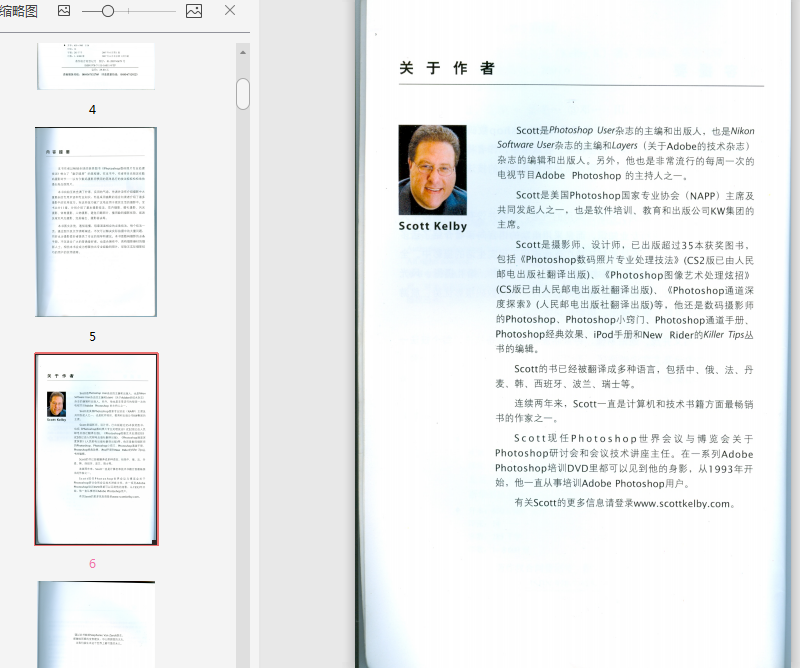800x668 pixels.
Task: Click the 'Scott Kelby' caption under photo
Action: [433, 226]
